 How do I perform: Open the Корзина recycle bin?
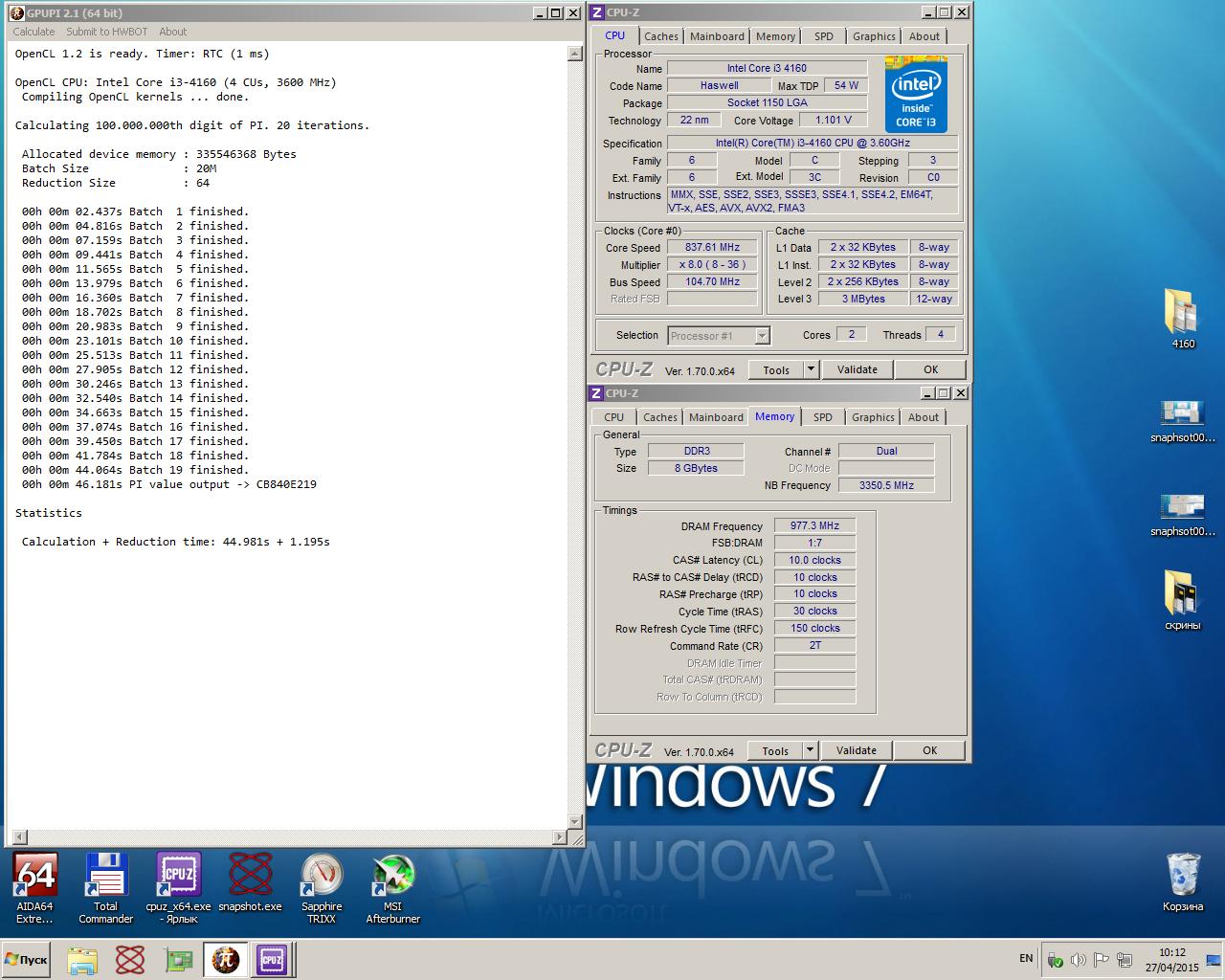[1183, 882]
